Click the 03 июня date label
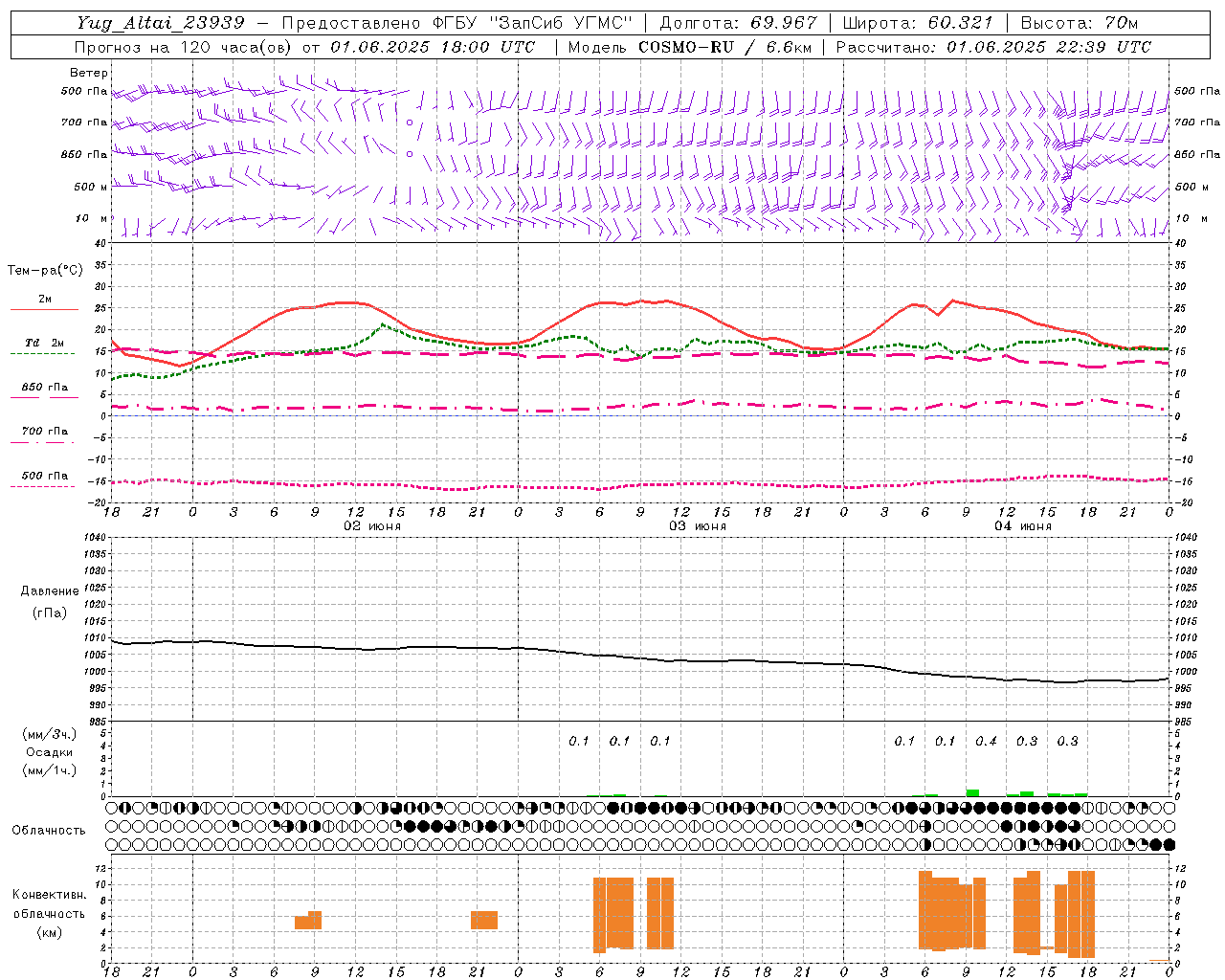Image resolution: width=1225 pixels, height=980 pixels. click(698, 526)
